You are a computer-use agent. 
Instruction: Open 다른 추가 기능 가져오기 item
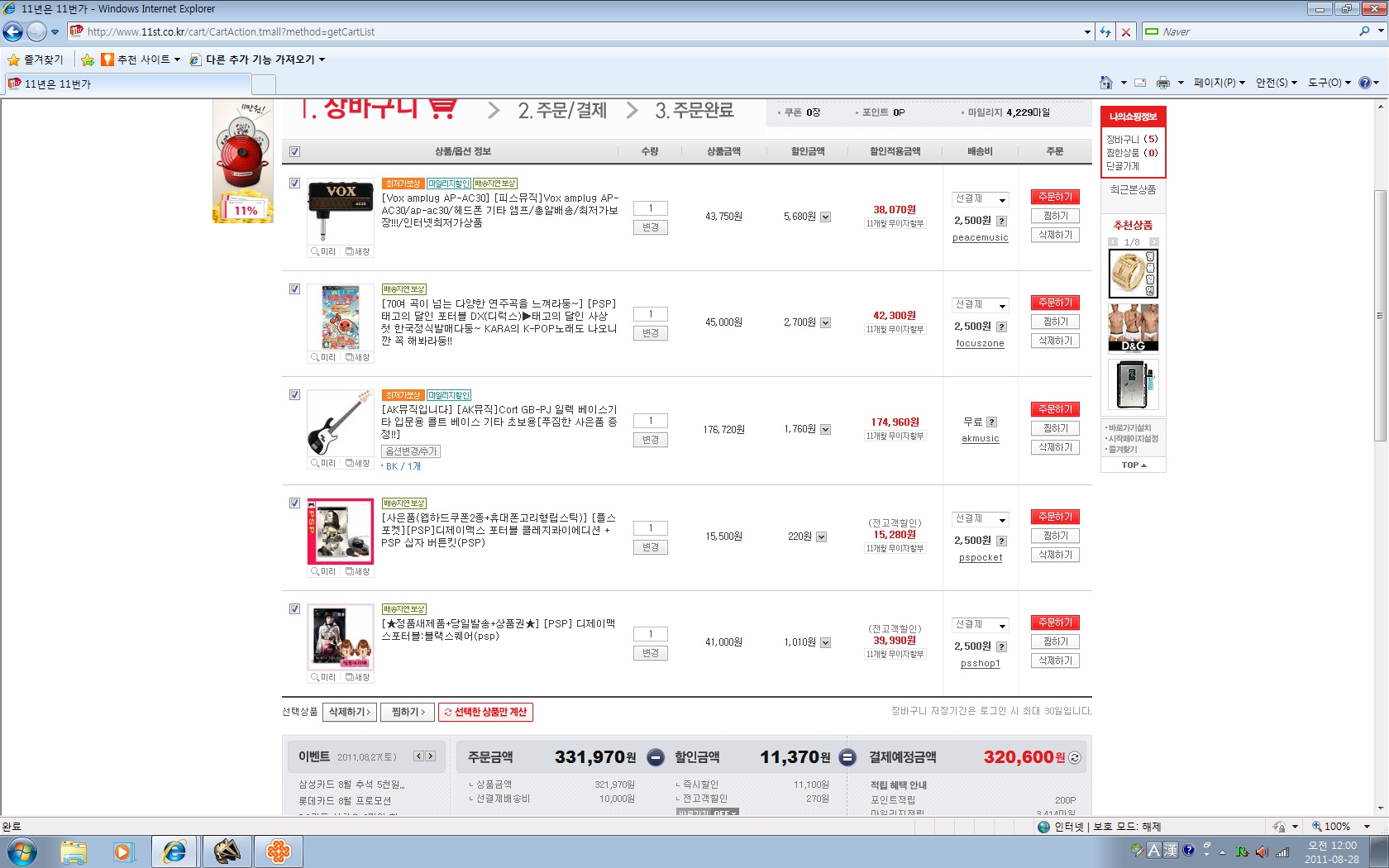257,60
